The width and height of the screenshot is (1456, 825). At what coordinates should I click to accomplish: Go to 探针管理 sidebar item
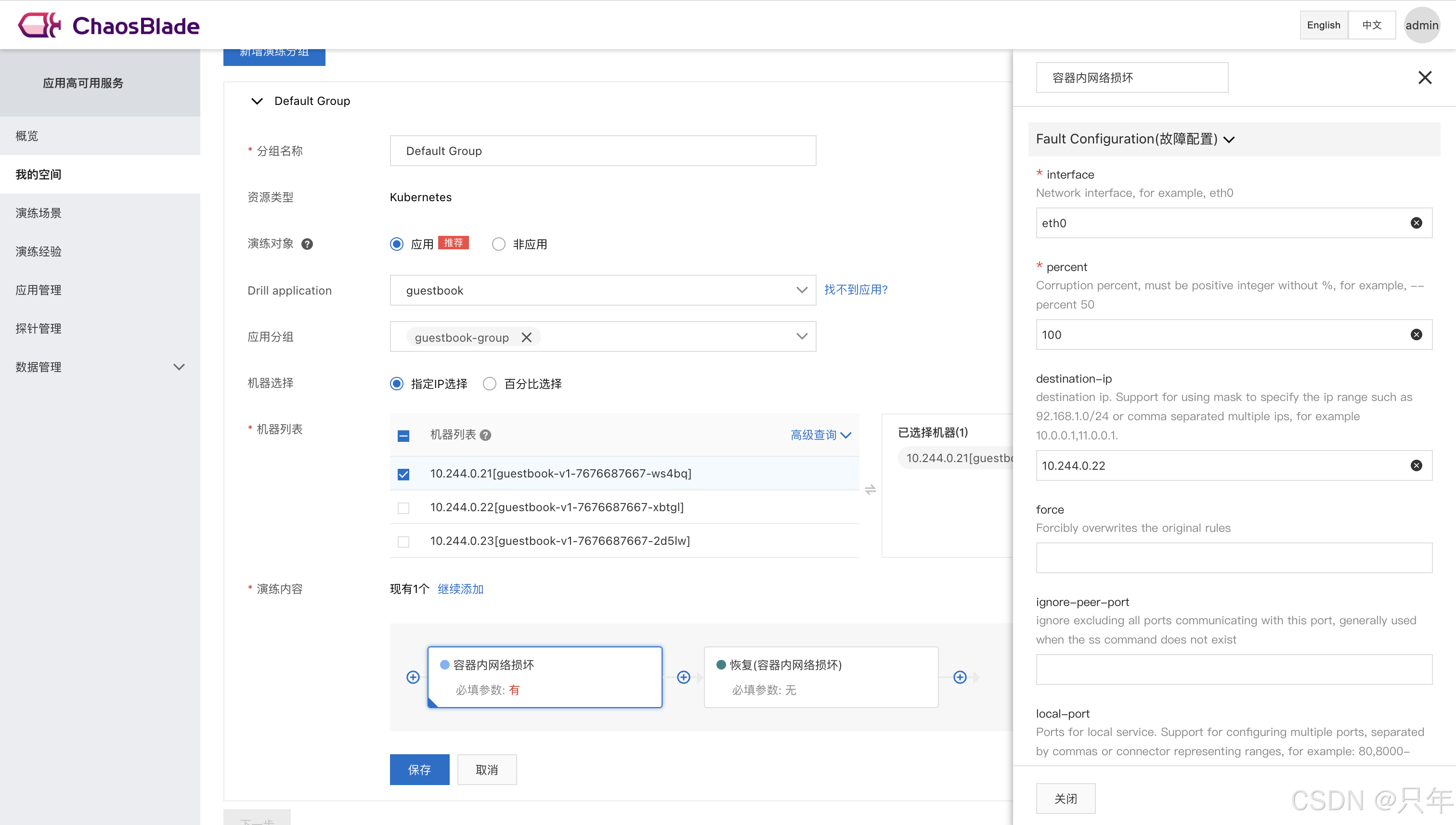[x=39, y=328]
